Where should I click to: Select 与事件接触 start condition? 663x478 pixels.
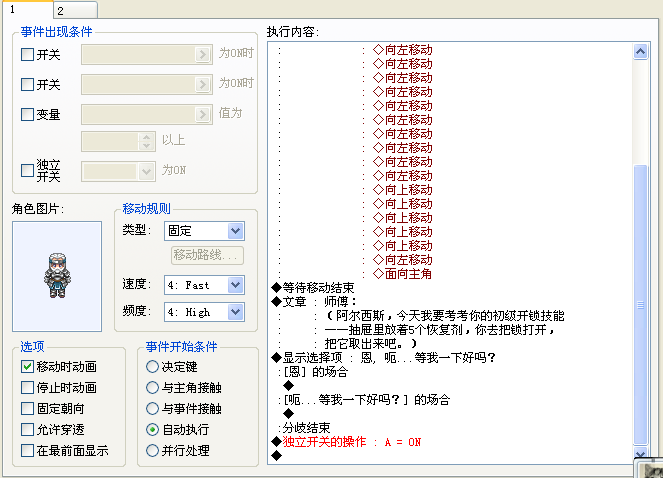tap(152, 409)
